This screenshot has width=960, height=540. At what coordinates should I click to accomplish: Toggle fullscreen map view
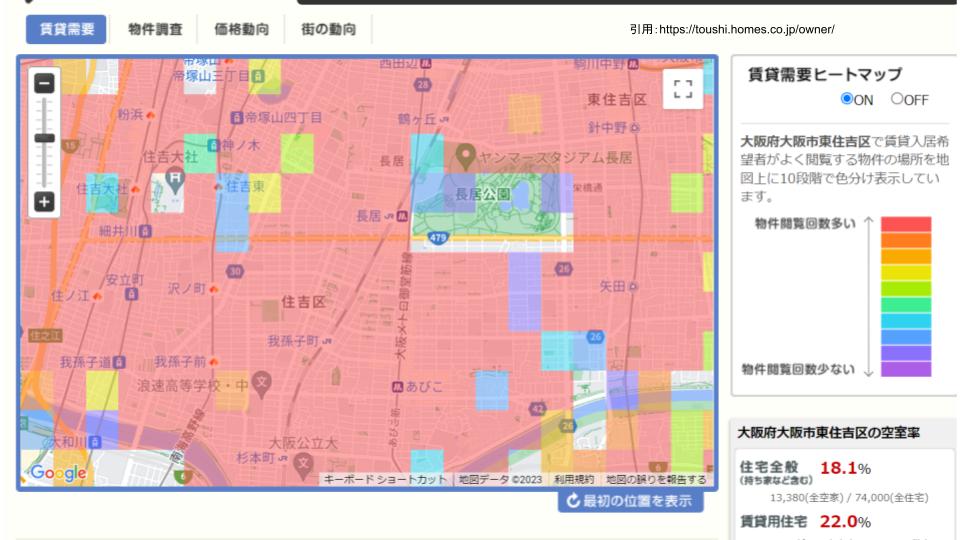tap(683, 89)
